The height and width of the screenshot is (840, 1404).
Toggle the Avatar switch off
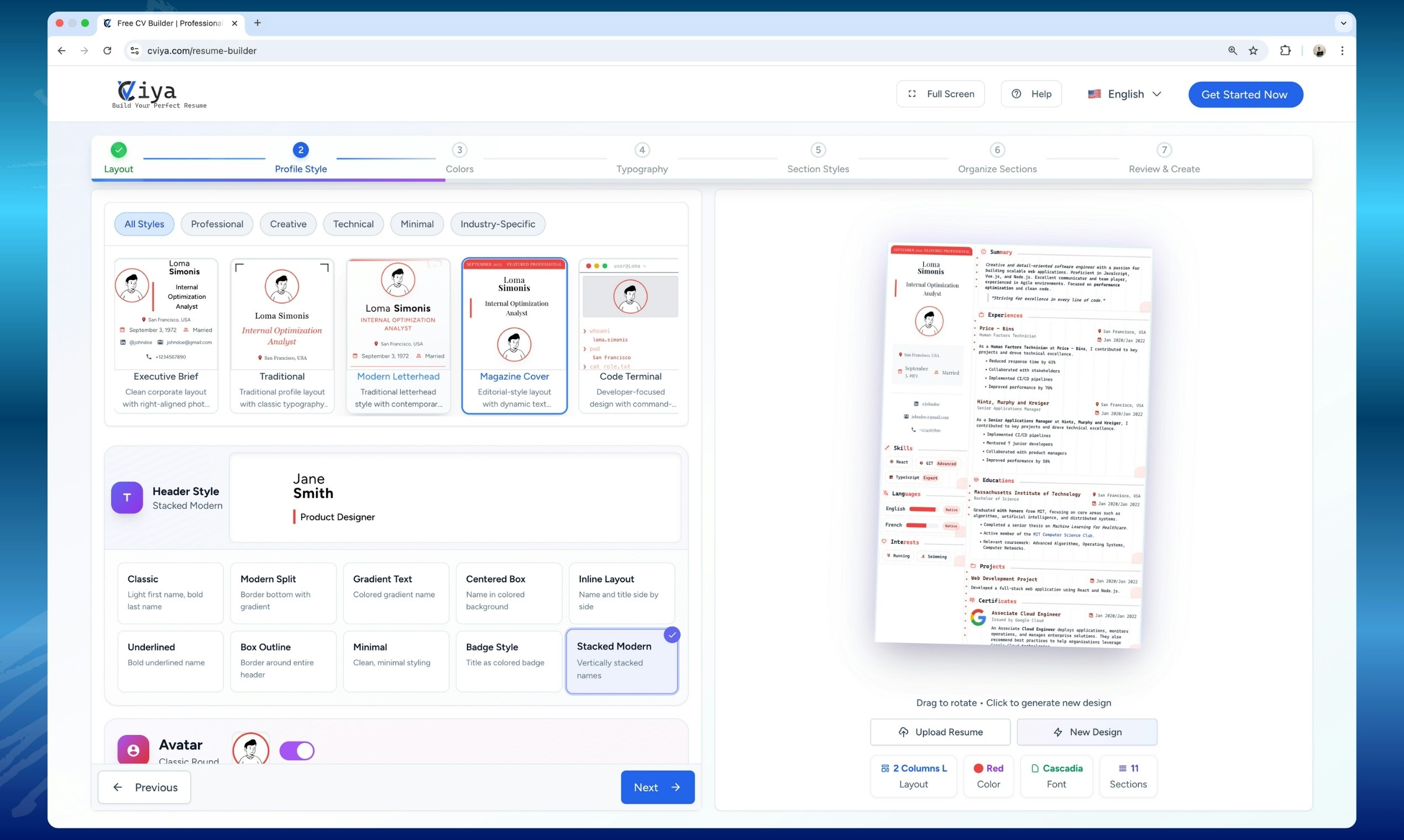(x=297, y=750)
